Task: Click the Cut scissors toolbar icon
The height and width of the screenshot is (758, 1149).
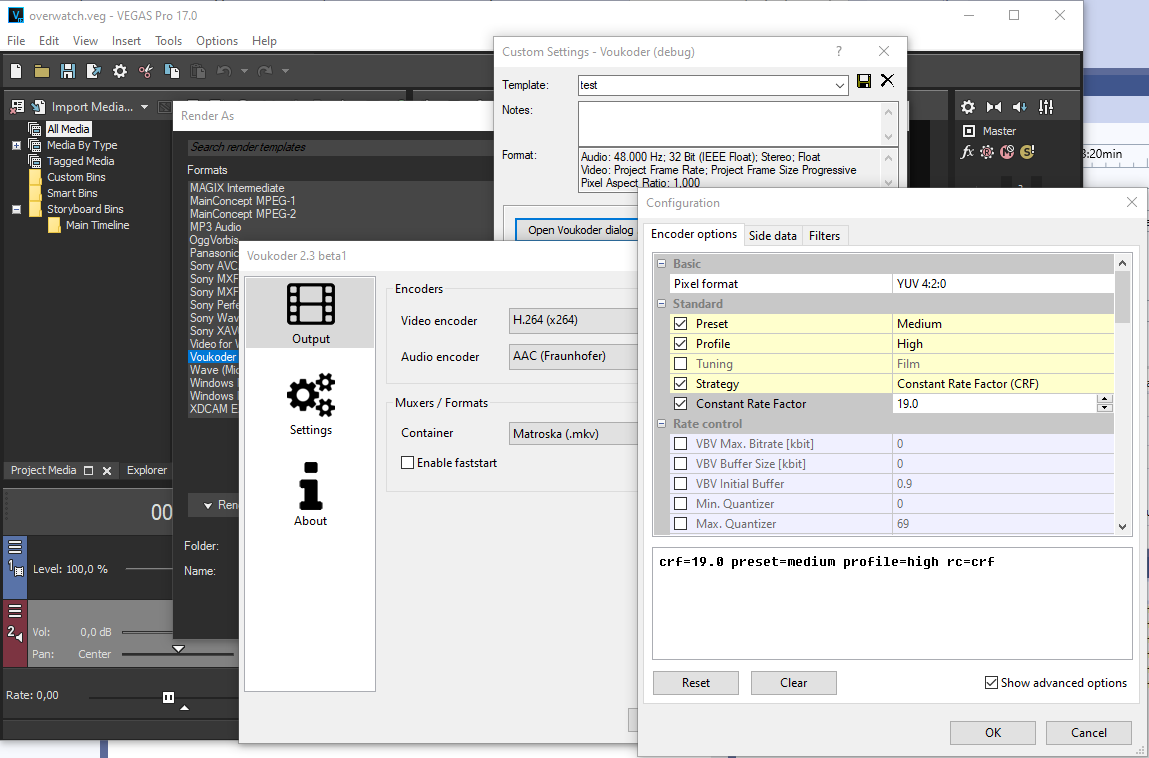Action: click(146, 71)
